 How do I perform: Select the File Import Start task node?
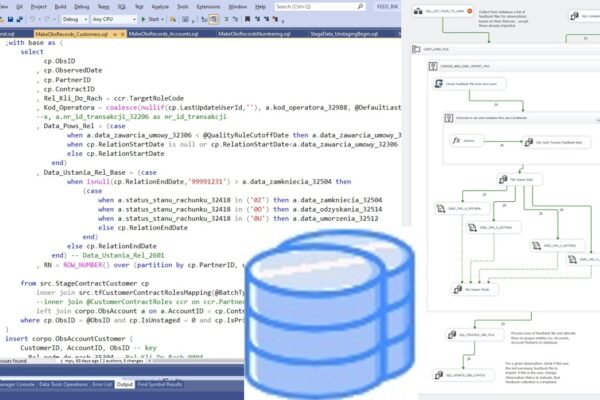click(x=519, y=179)
